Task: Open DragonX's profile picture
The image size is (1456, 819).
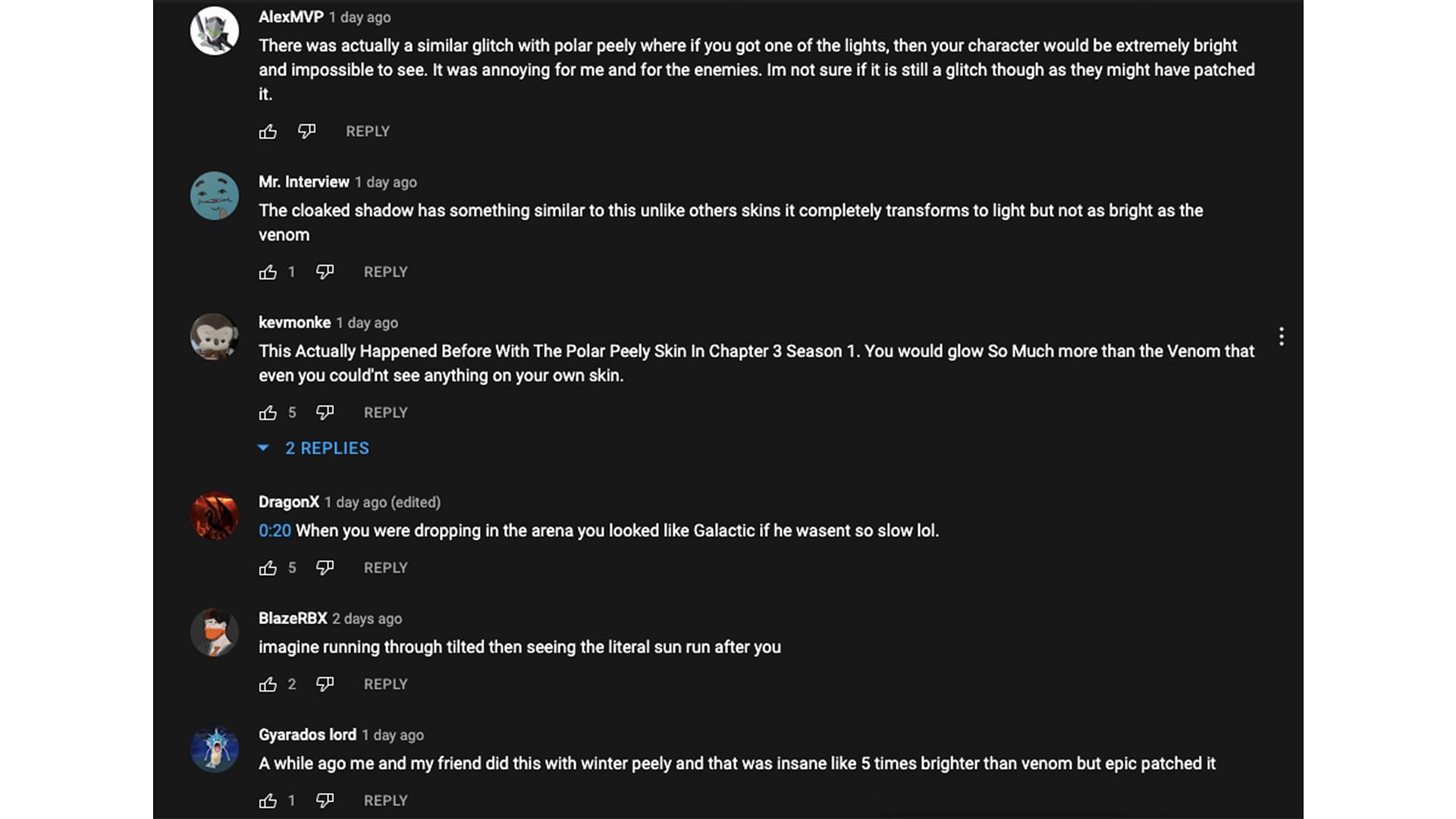Action: 215,516
